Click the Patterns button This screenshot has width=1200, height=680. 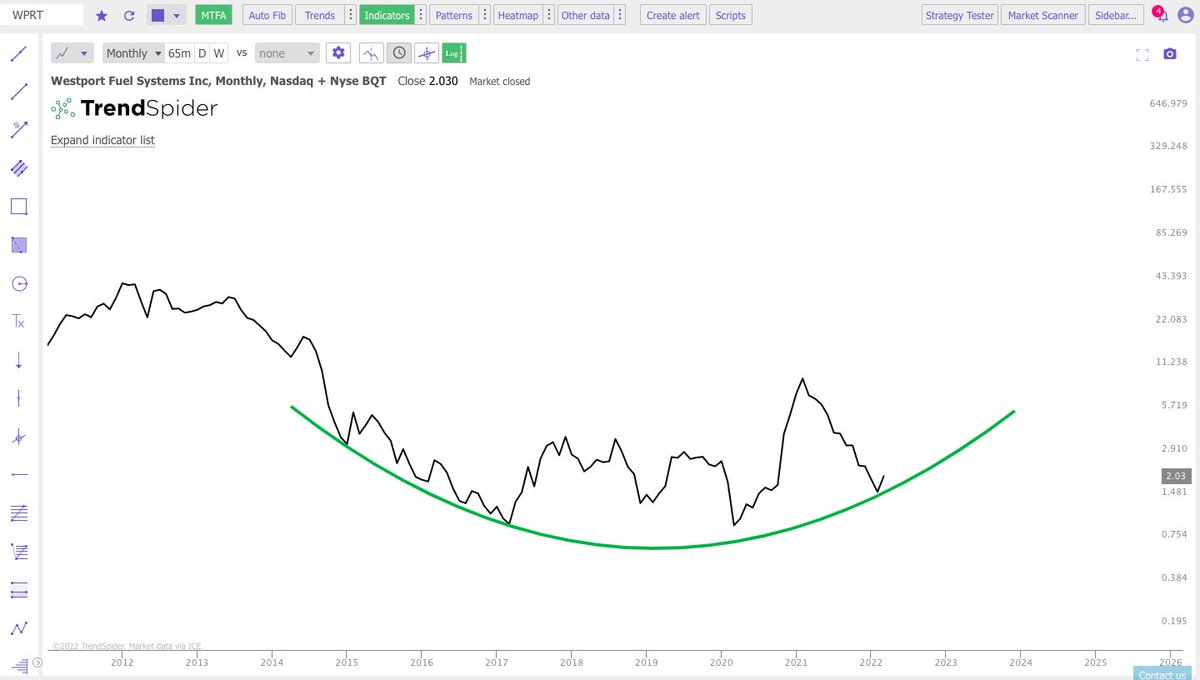click(x=454, y=16)
